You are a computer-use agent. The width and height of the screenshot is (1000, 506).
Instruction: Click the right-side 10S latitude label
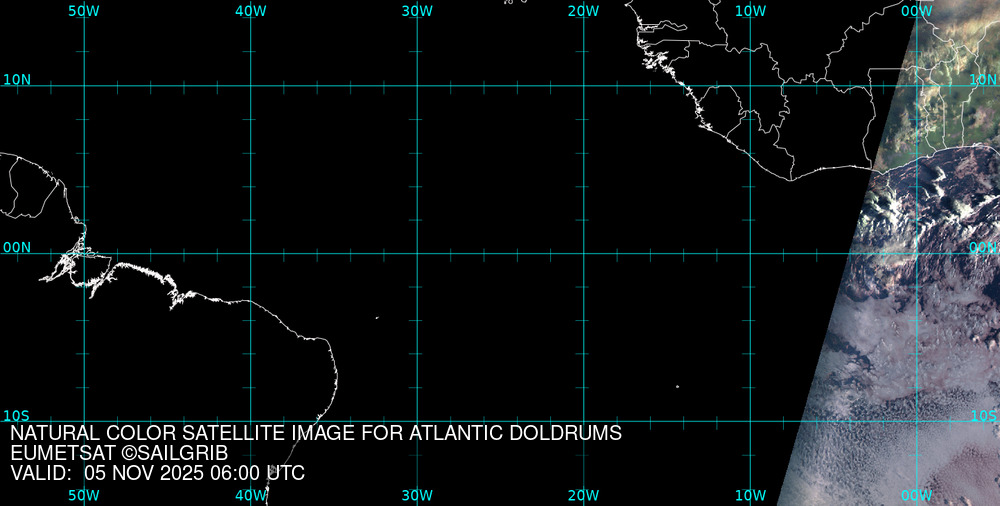tap(984, 415)
